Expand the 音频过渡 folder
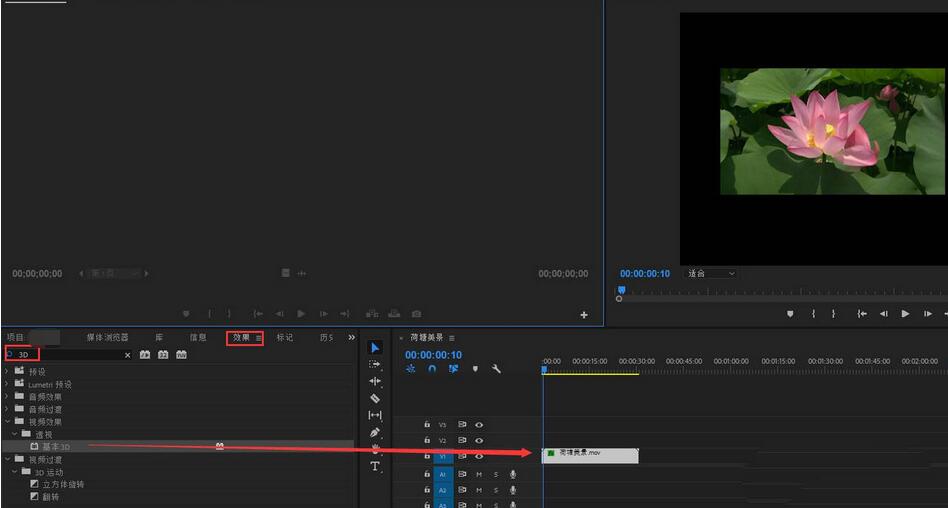 7,409
